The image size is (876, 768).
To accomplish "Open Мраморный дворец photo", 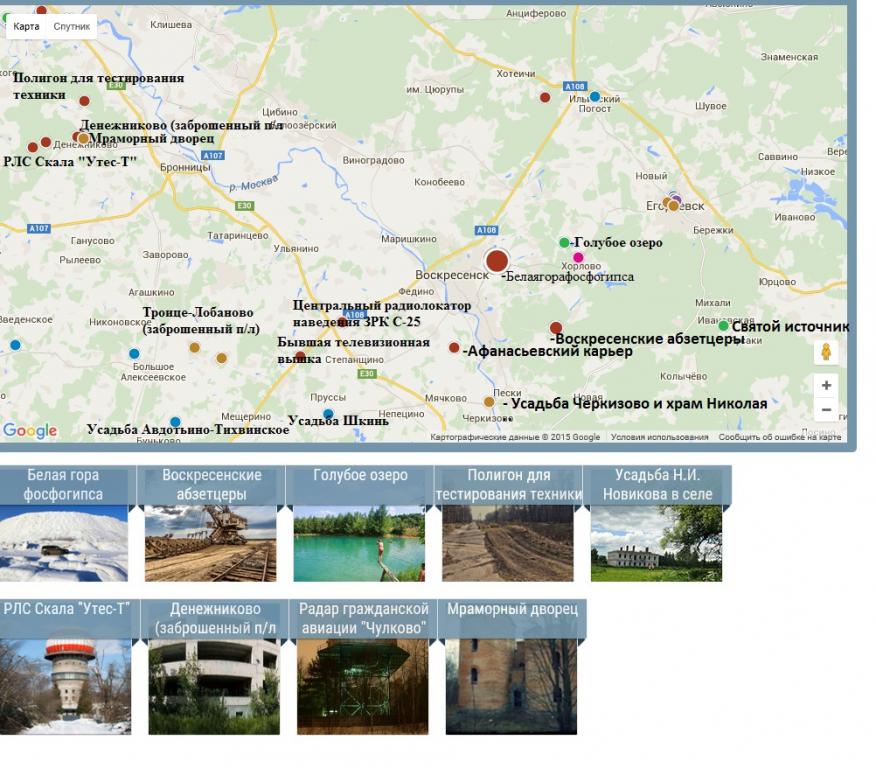I will click(511, 686).
